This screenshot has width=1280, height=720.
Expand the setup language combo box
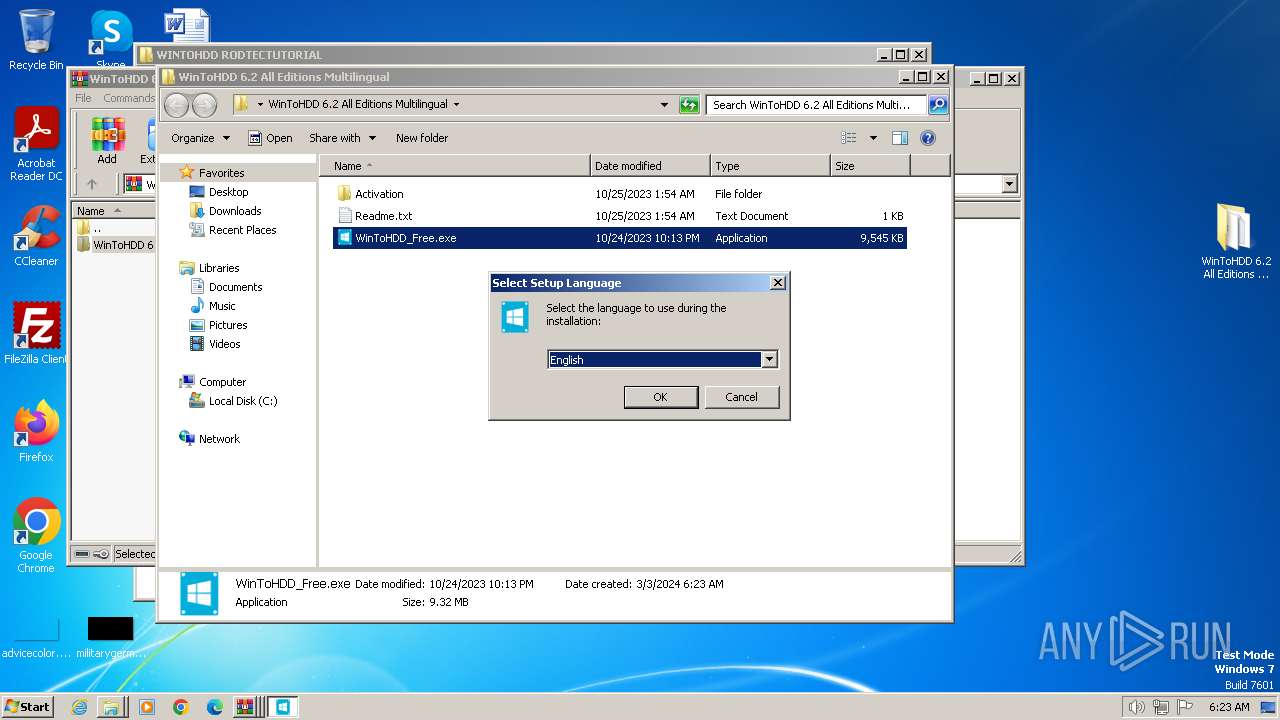pyautogui.click(x=769, y=360)
